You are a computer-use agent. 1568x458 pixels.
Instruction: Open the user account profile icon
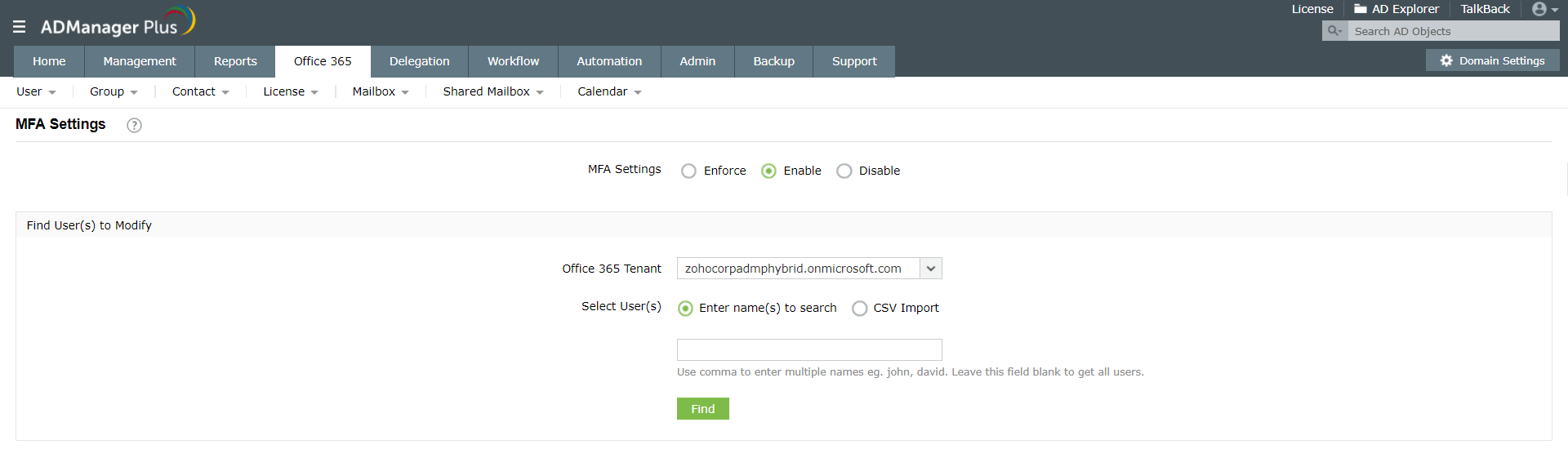[x=1539, y=9]
